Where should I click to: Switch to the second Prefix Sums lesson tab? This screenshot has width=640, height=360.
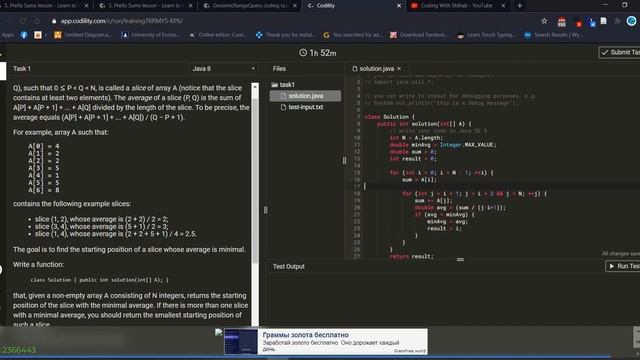point(144,6)
